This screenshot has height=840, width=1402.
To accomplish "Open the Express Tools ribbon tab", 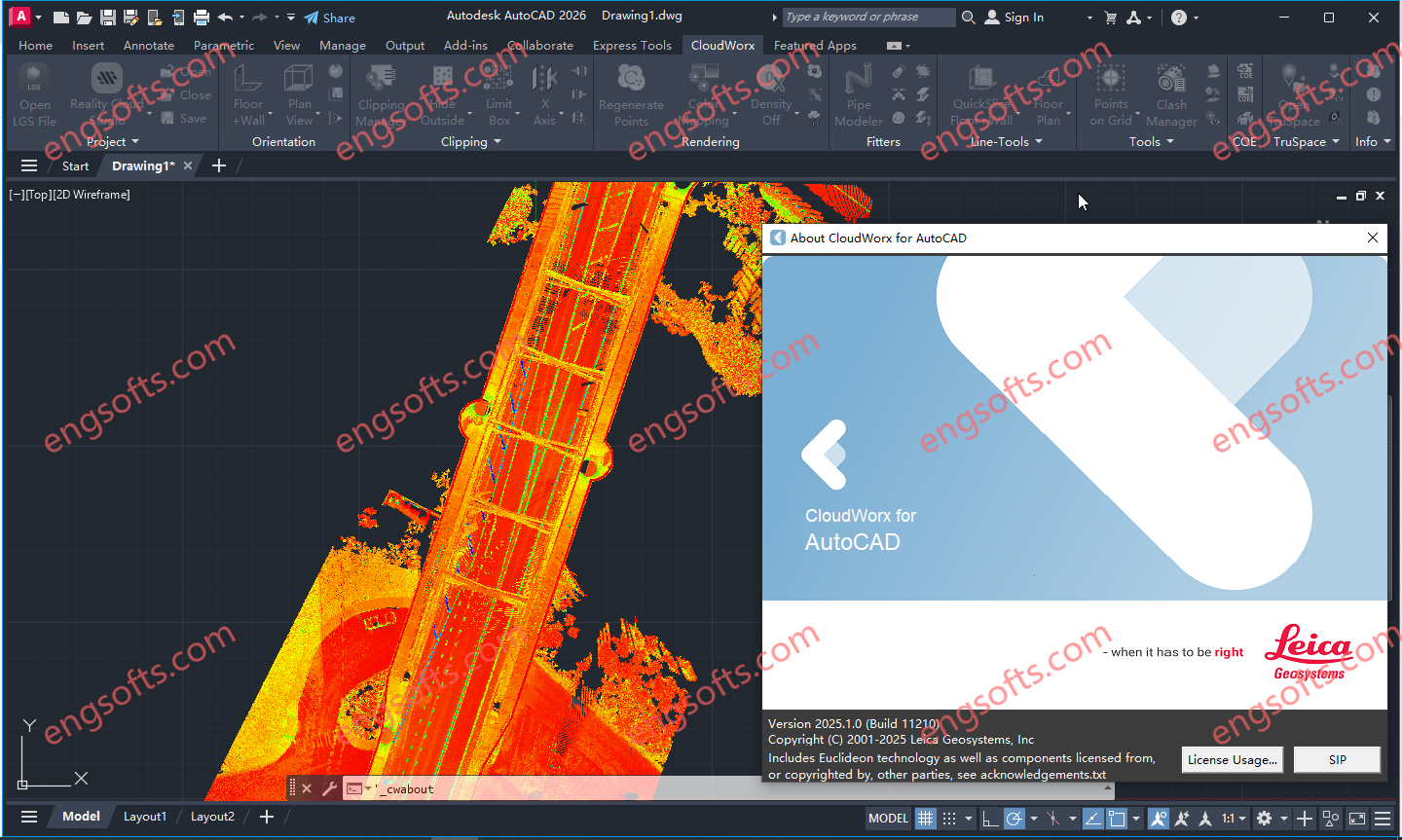I will (632, 45).
